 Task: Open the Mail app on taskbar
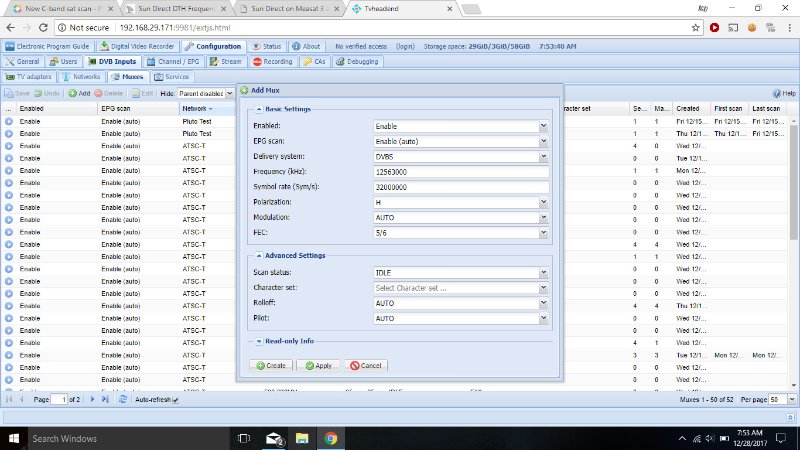click(x=274, y=438)
